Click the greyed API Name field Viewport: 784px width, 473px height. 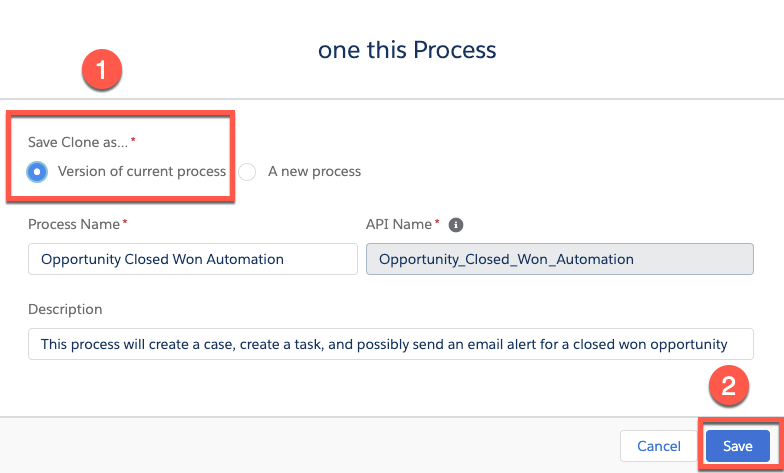[x=560, y=259]
